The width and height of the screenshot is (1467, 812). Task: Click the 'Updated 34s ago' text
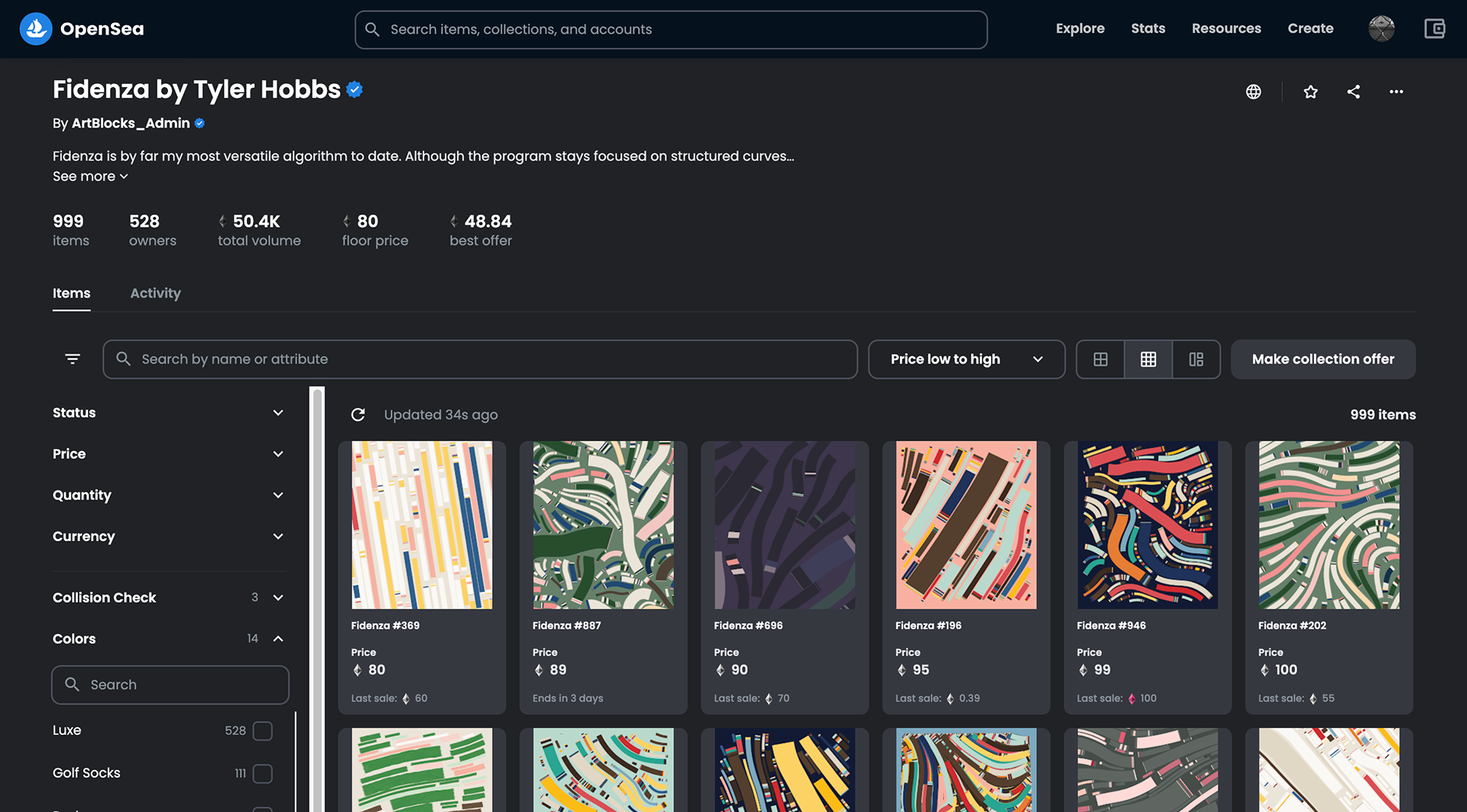click(x=441, y=415)
